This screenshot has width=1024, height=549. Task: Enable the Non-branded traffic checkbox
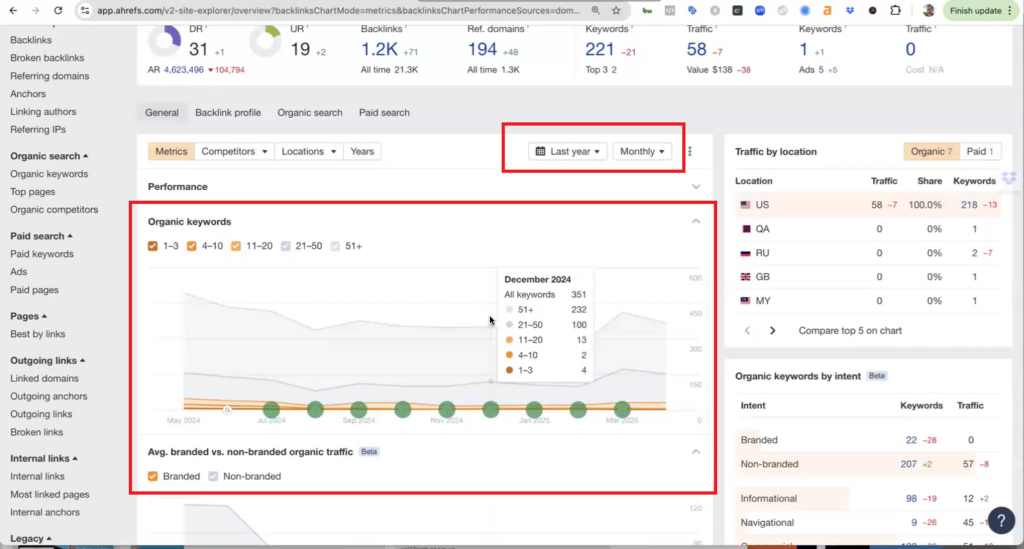point(213,477)
